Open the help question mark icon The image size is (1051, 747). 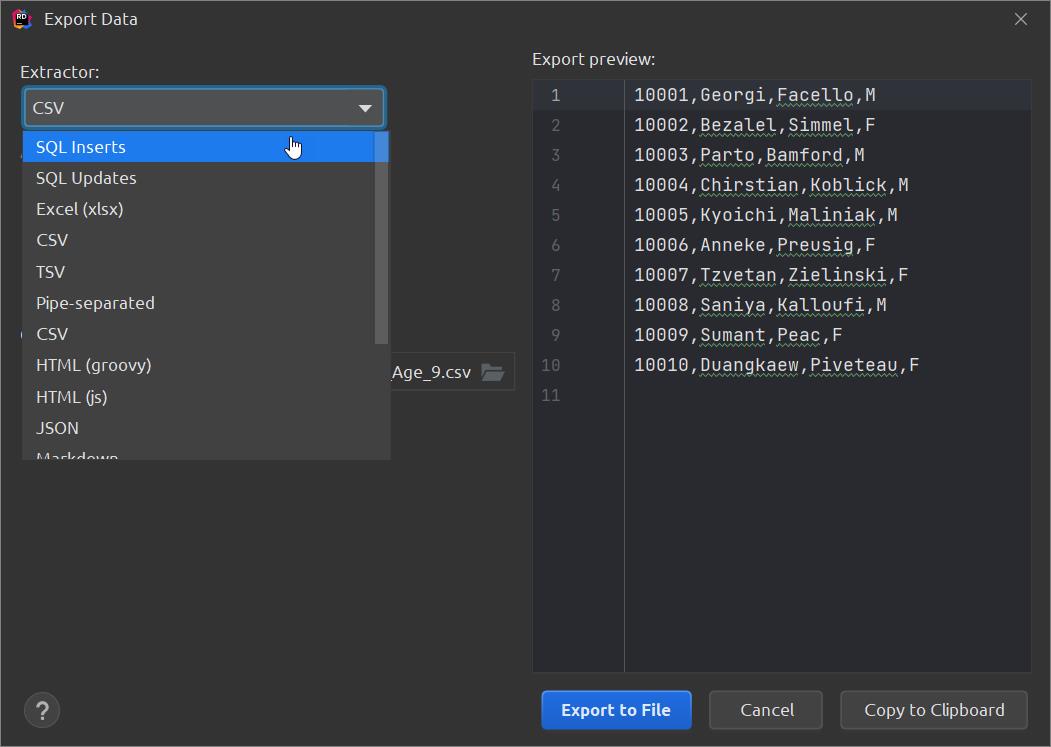click(x=42, y=710)
